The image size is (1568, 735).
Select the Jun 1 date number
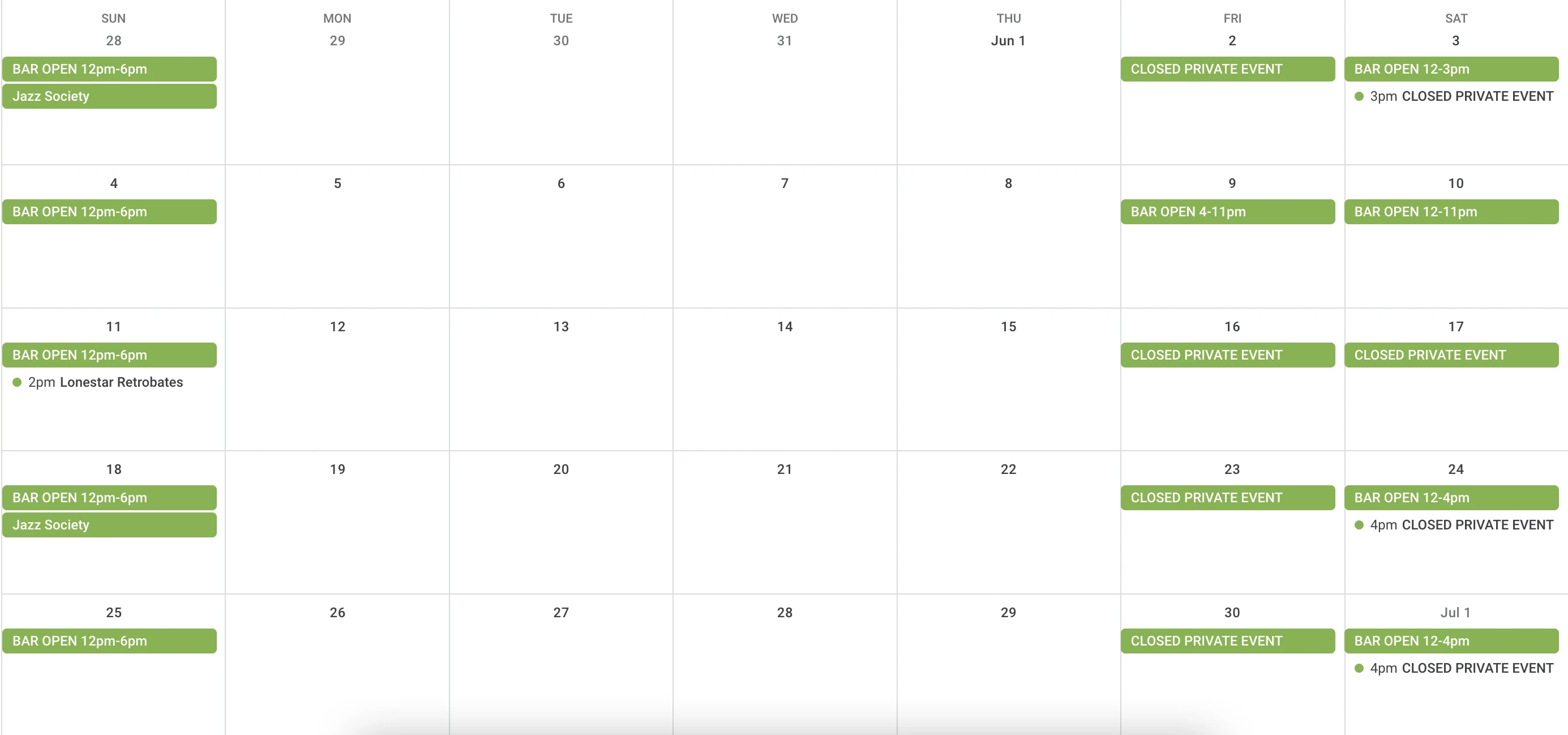[x=1008, y=41]
